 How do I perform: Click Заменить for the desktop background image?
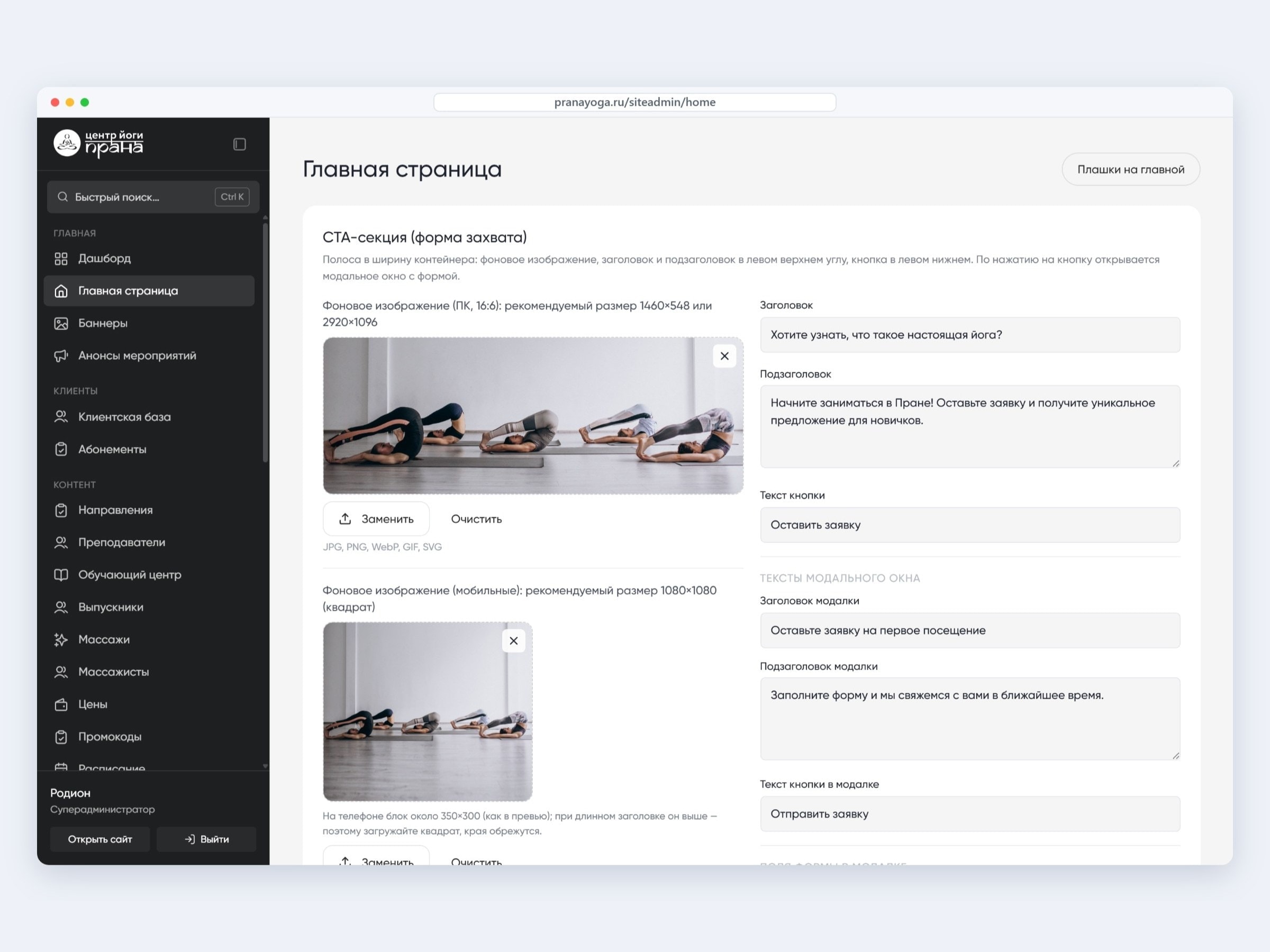point(376,519)
